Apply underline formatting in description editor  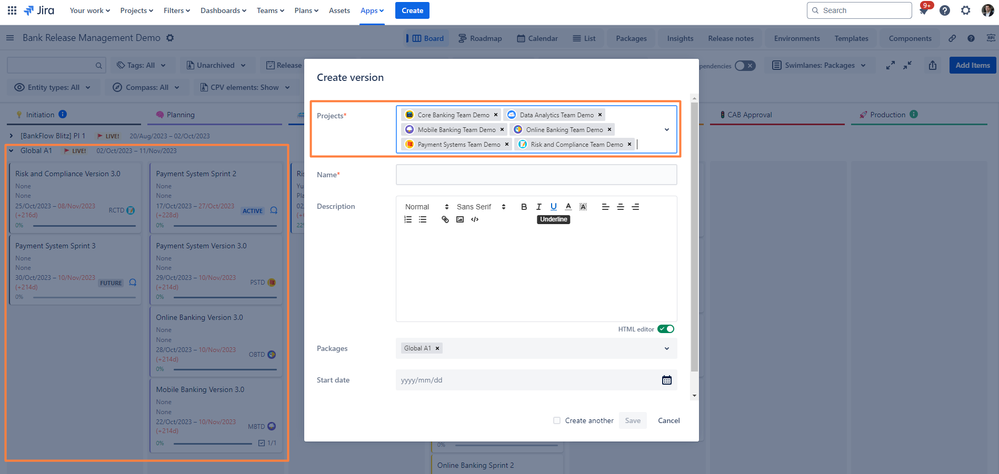554,206
